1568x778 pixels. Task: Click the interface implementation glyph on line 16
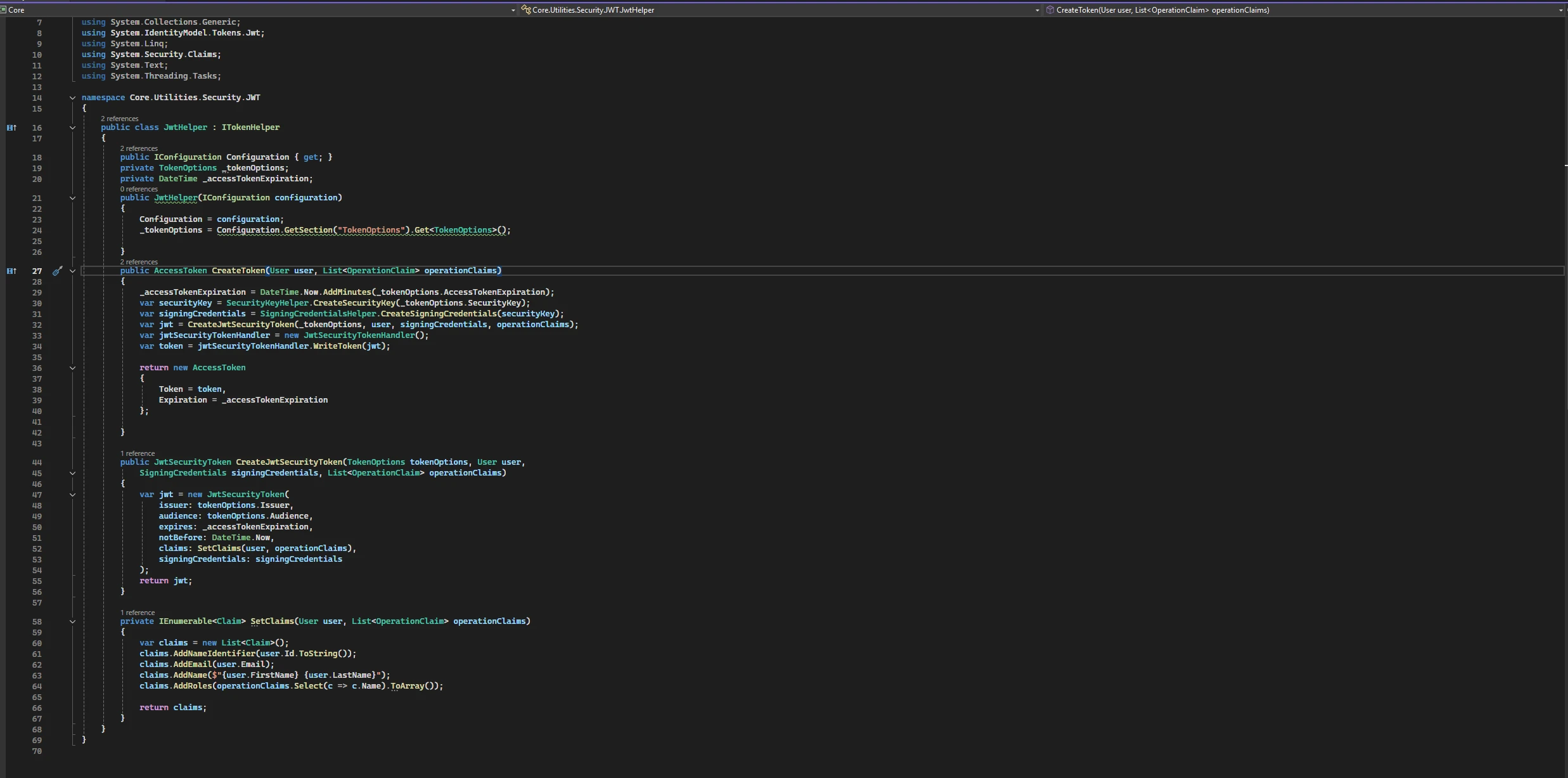pos(11,127)
